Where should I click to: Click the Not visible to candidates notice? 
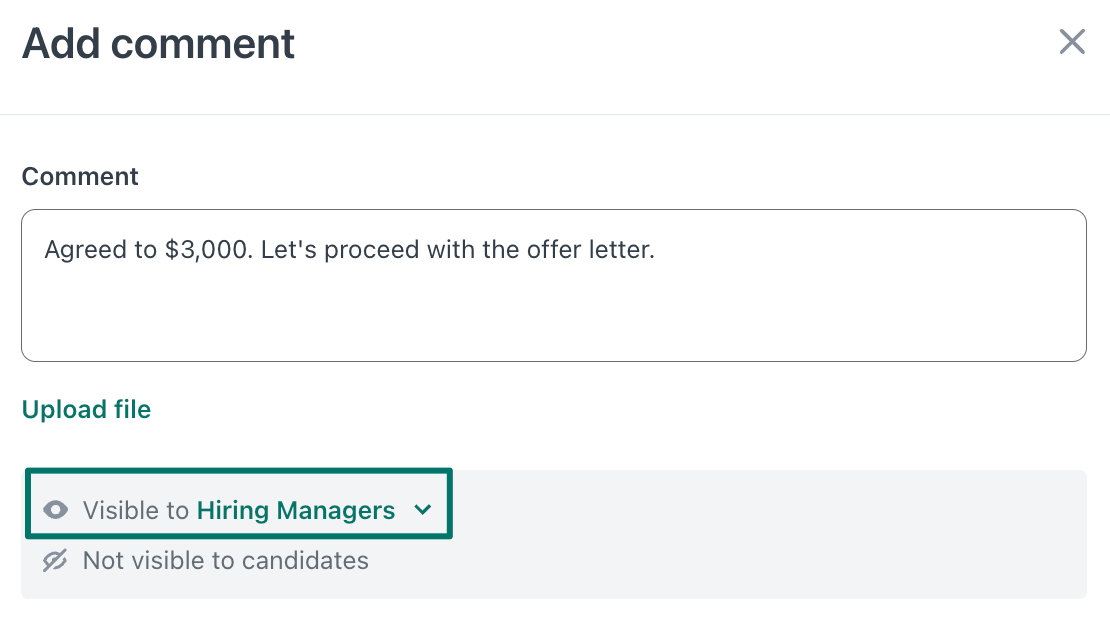(206, 561)
